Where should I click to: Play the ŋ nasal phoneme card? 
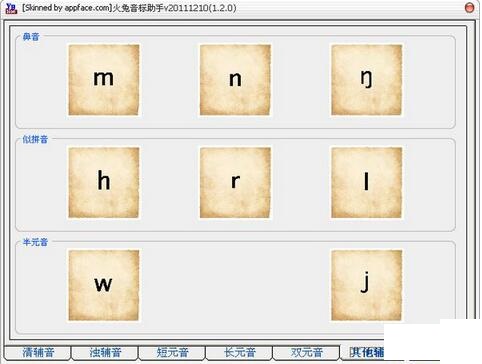tap(366, 80)
